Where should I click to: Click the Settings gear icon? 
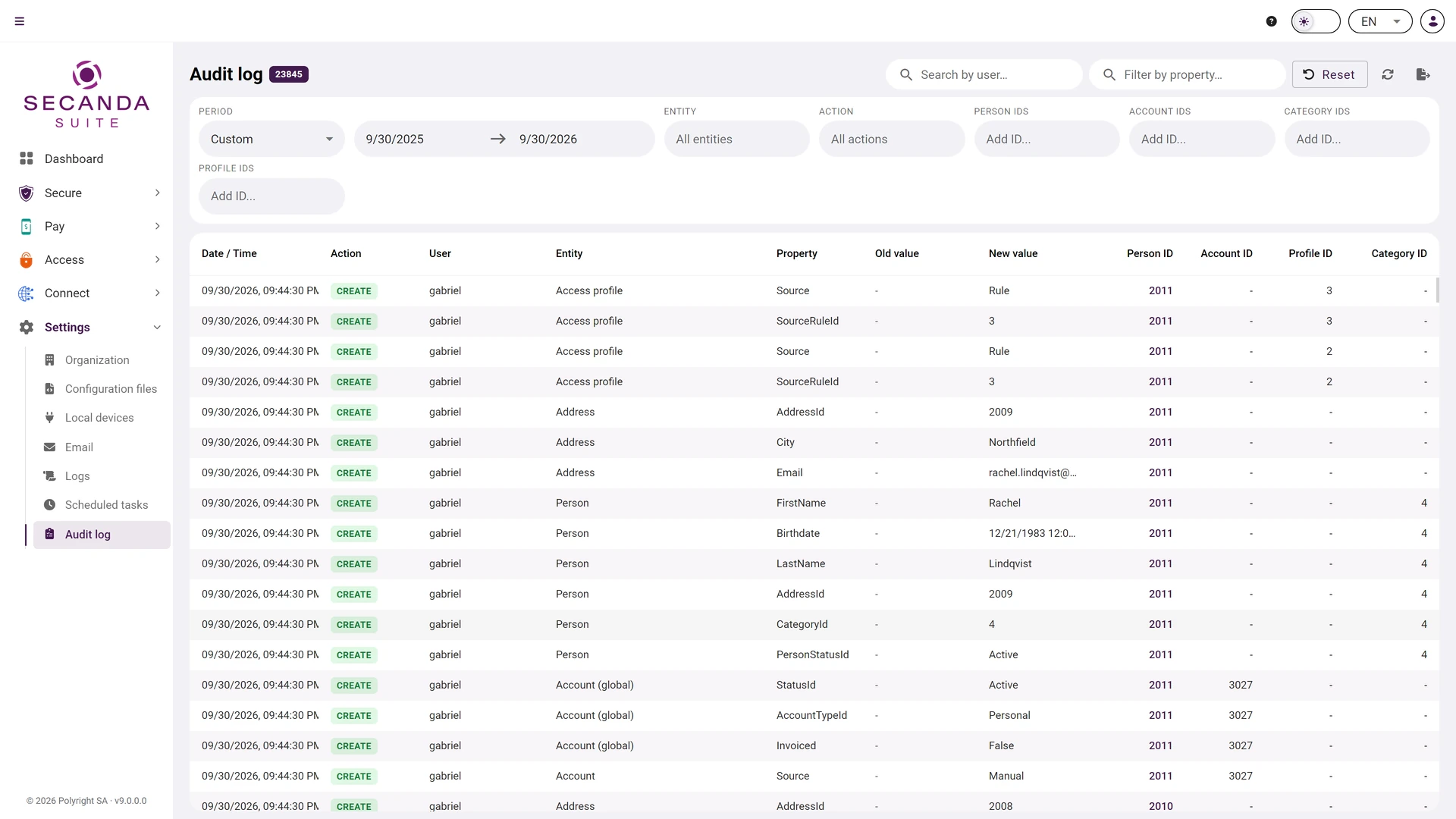pos(27,327)
